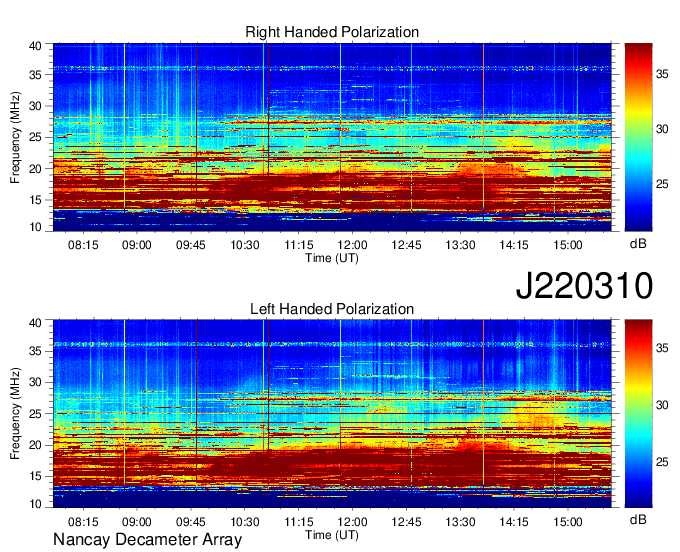680x552 pixels.
Task: Click the 08:15 time tick of the Left Handed plot
Action: pyautogui.click(x=83, y=522)
